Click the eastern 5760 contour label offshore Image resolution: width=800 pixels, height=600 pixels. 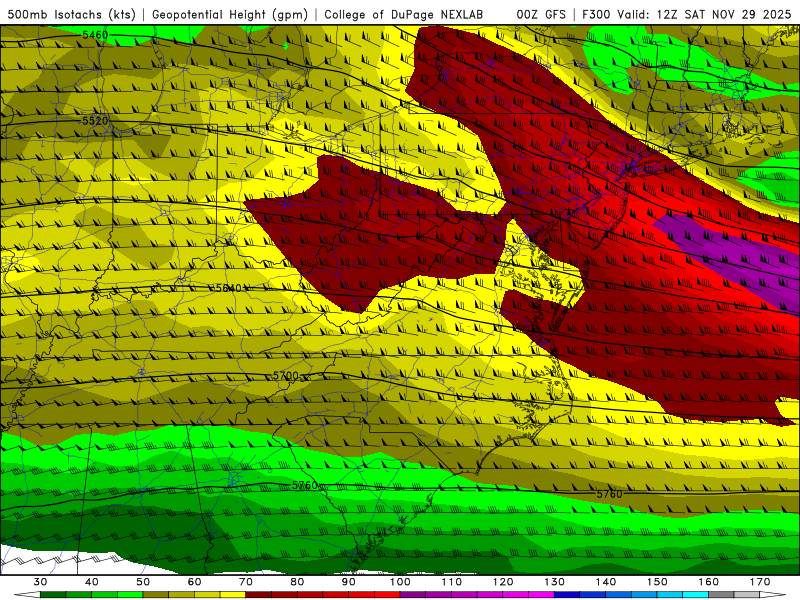point(609,494)
